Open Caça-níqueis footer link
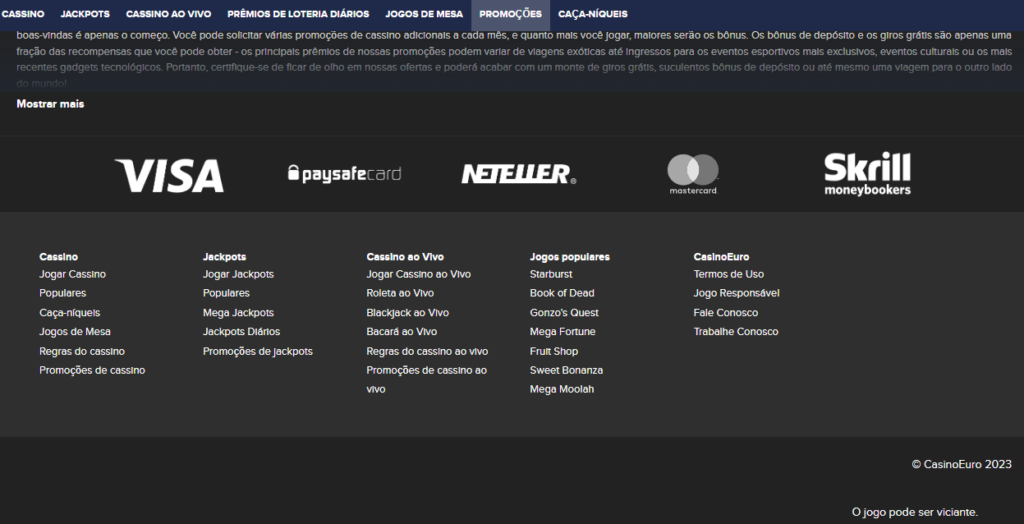The width and height of the screenshot is (1024, 524). (70, 313)
